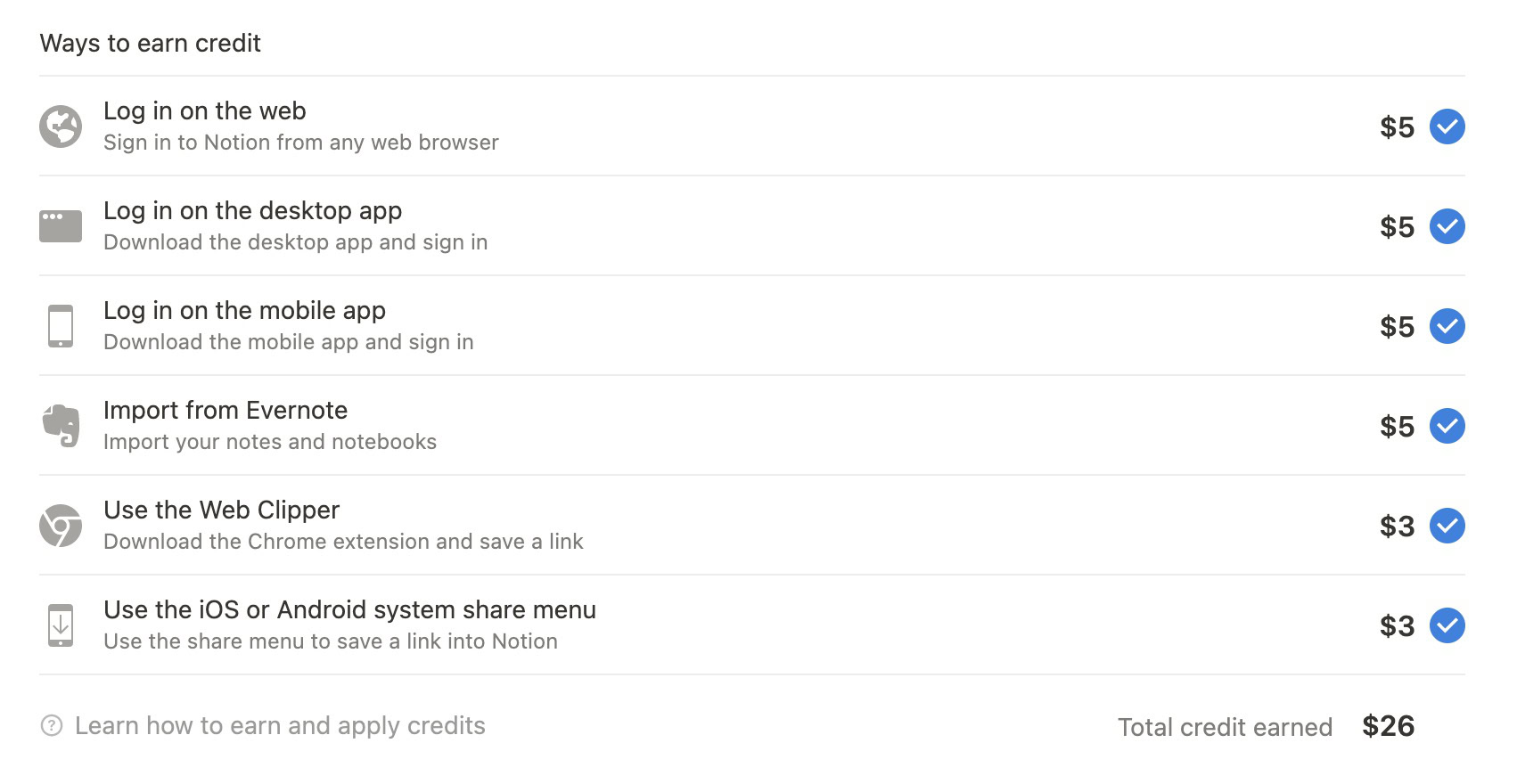Click the desktop app window icon

coord(61,226)
